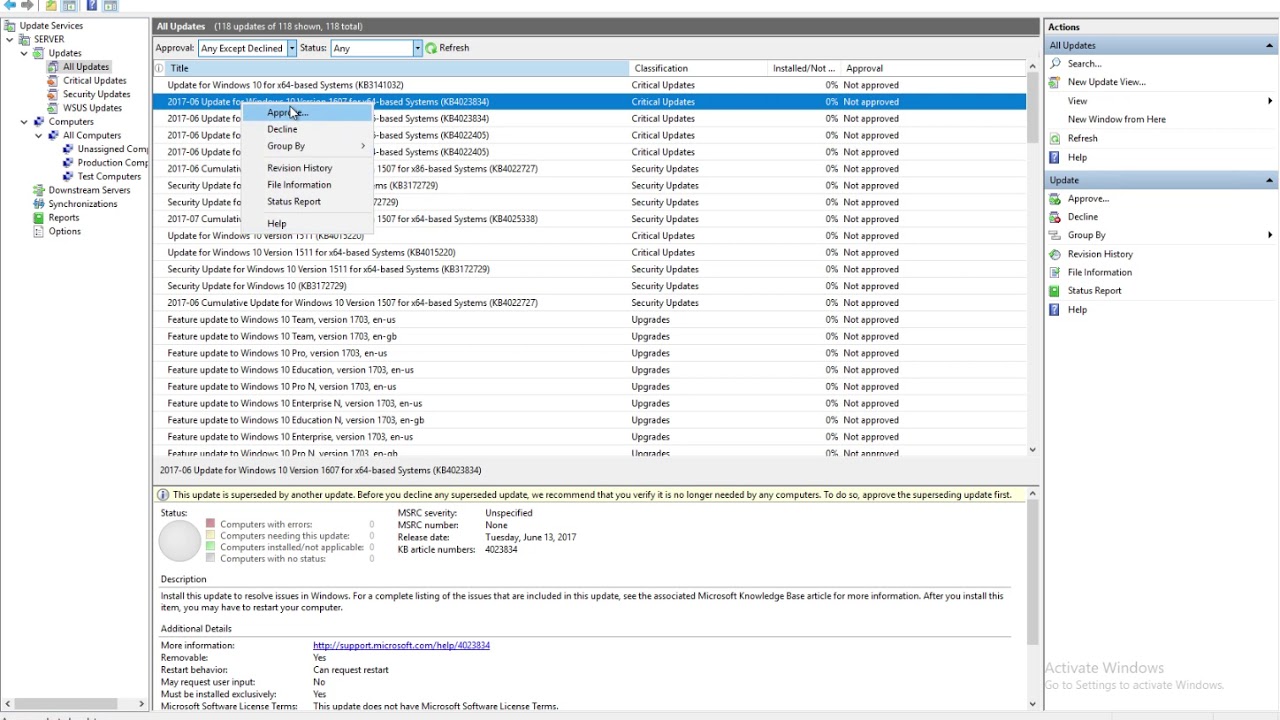
Task: Collapse the Update section in Actions pane
Action: [1270, 180]
